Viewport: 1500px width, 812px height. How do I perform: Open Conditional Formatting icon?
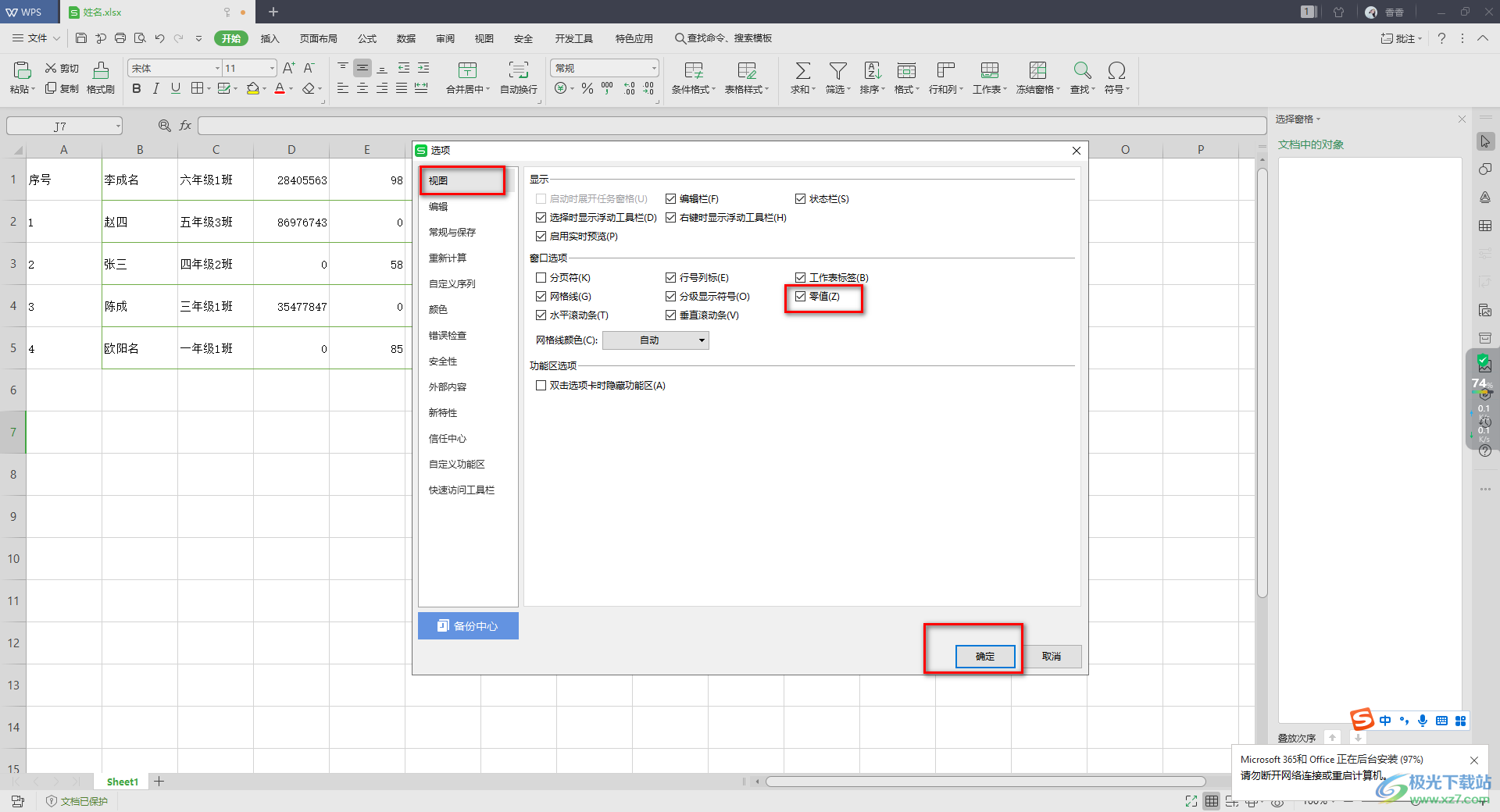click(x=694, y=70)
